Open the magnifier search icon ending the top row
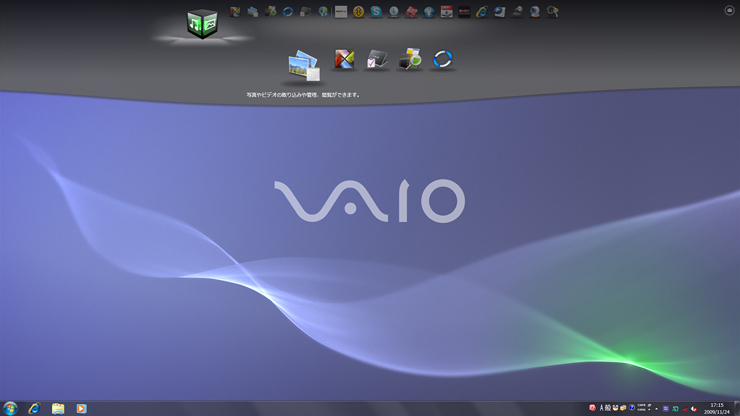 552,12
